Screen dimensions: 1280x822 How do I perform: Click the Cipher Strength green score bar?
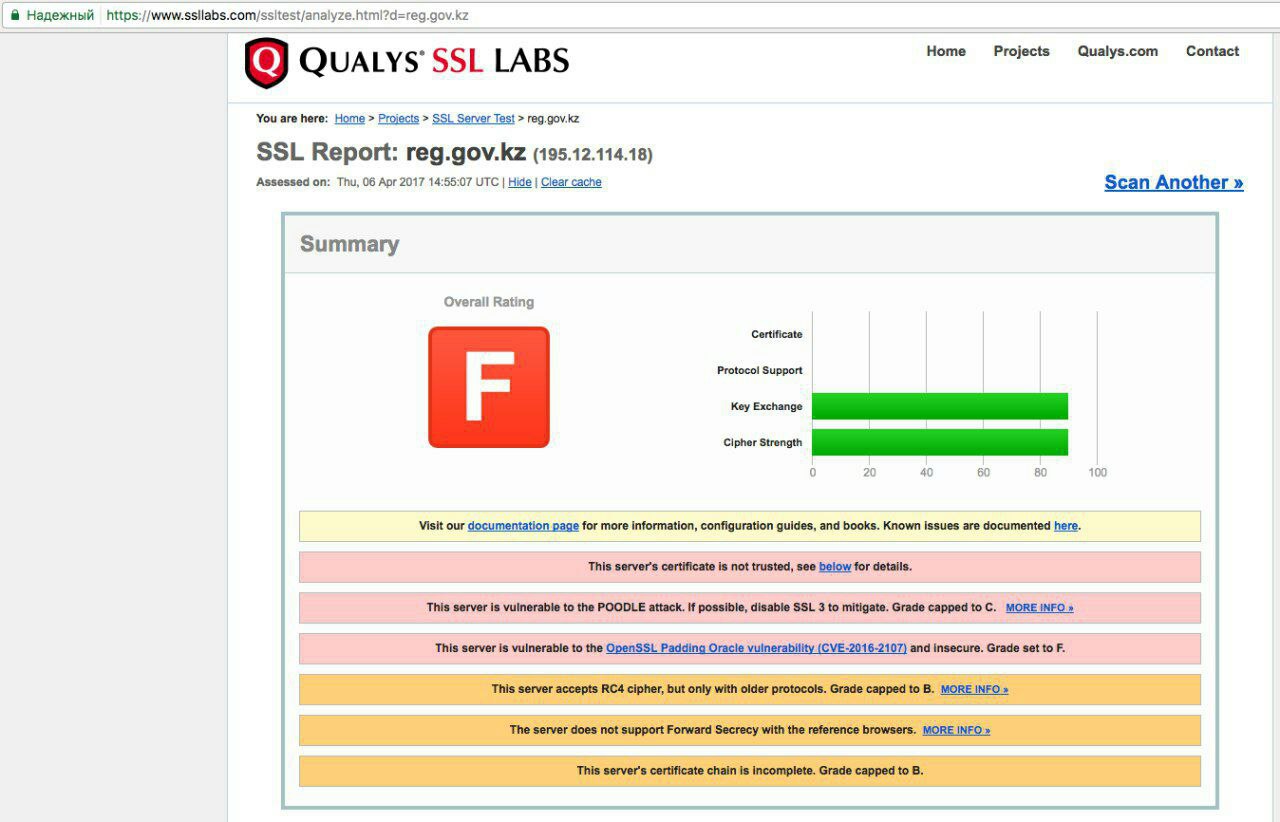[x=940, y=442]
